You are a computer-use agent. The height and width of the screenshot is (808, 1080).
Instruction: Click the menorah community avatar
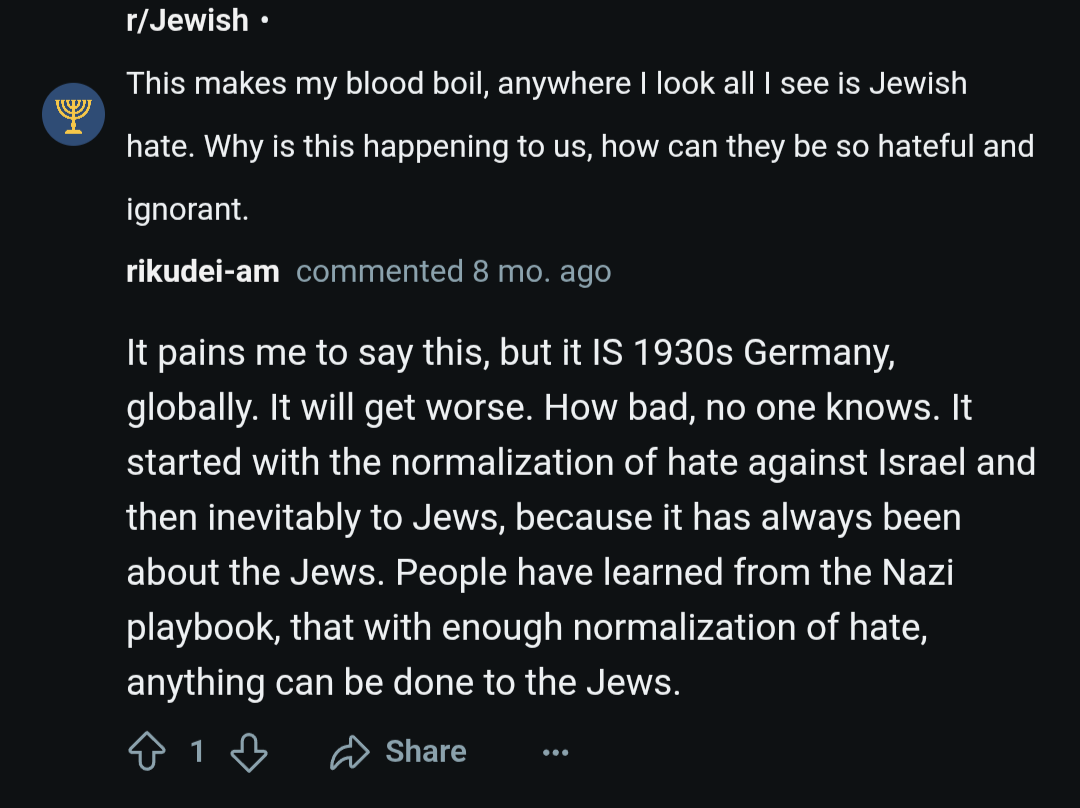click(74, 114)
